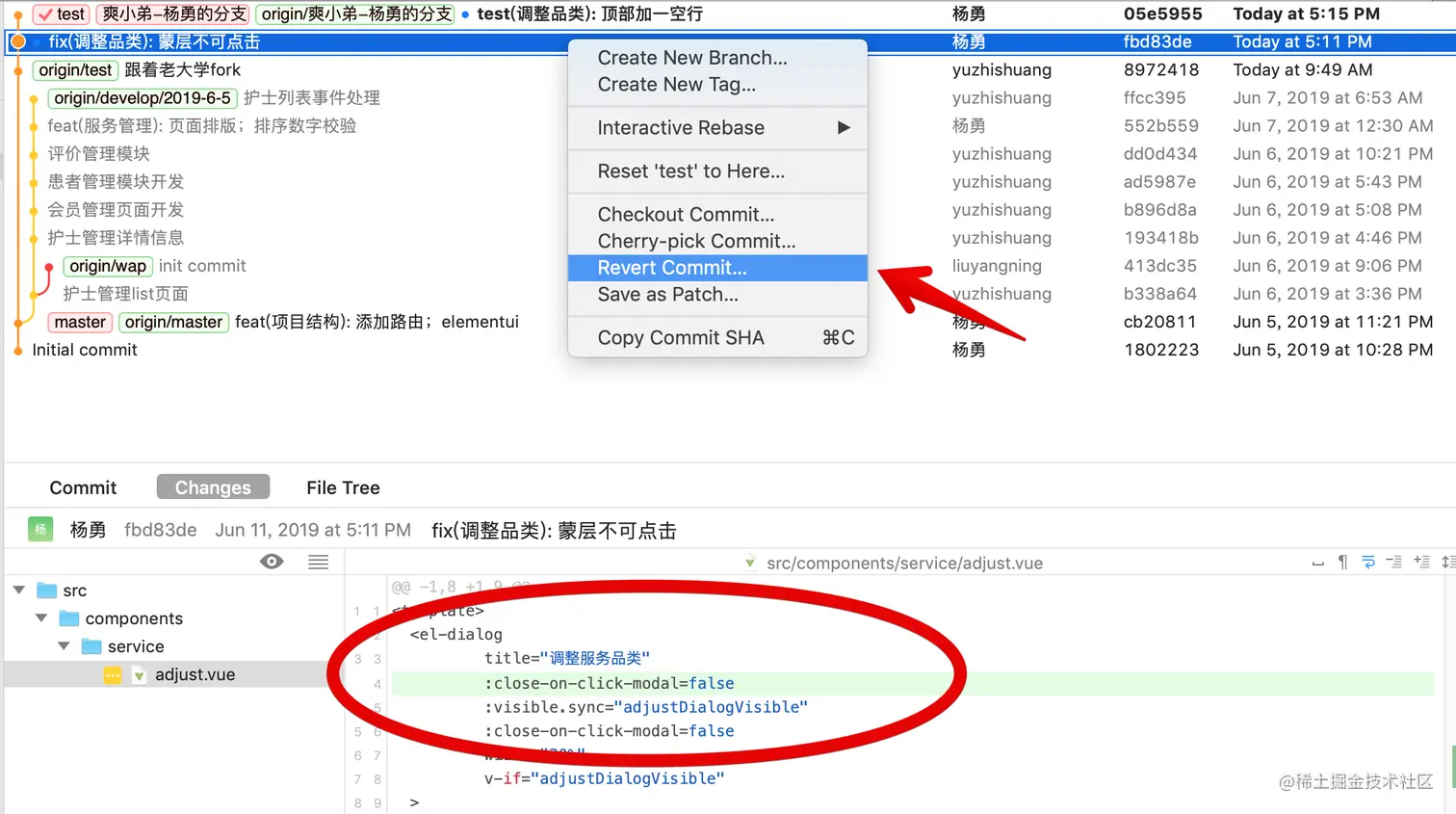The width and height of the screenshot is (1456, 814).
Task: Select commit 护士管理list页面
Action: point(125,294)
